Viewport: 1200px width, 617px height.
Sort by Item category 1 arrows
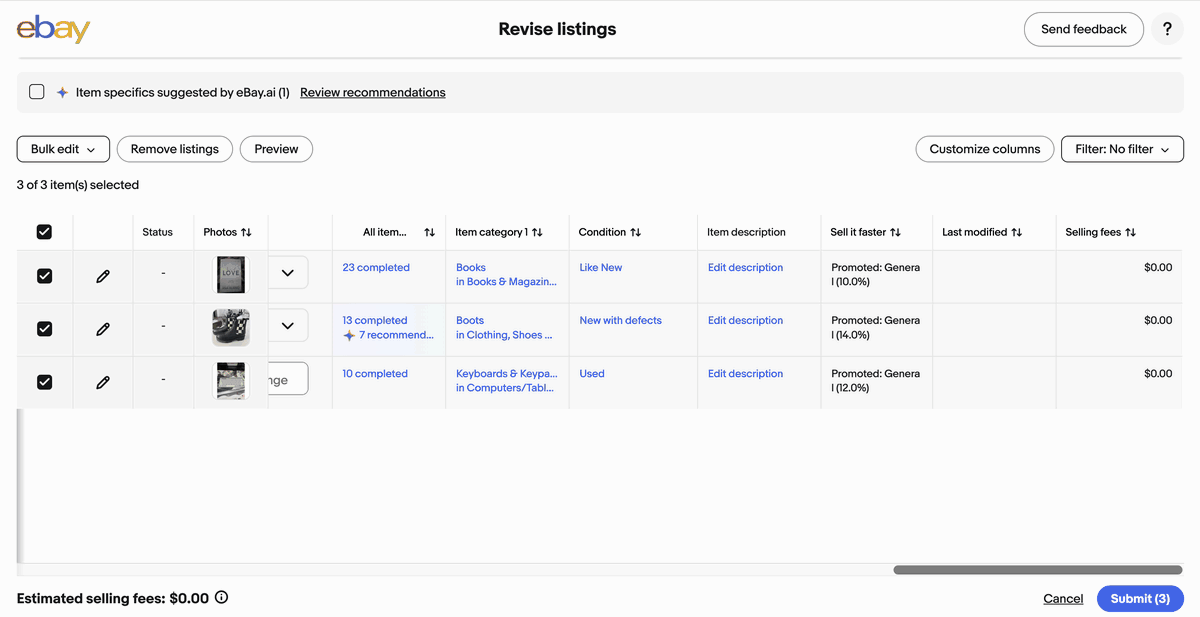point(537,232)
